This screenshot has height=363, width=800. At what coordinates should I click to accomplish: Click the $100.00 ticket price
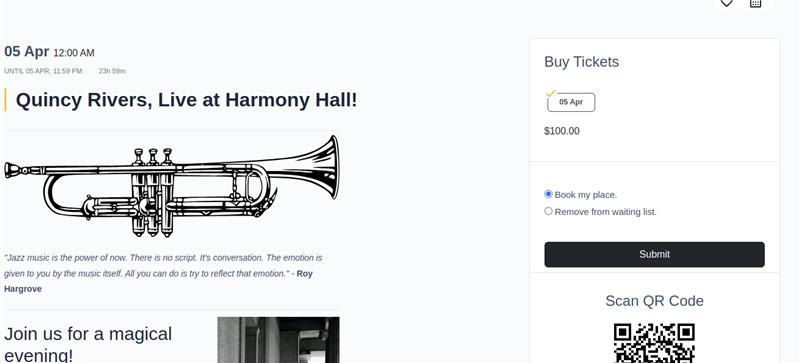point(562,131)
